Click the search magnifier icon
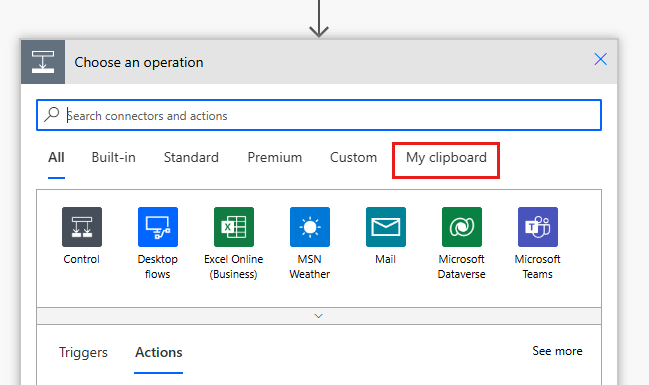649x385 pixels. click(x=52, y=115)
